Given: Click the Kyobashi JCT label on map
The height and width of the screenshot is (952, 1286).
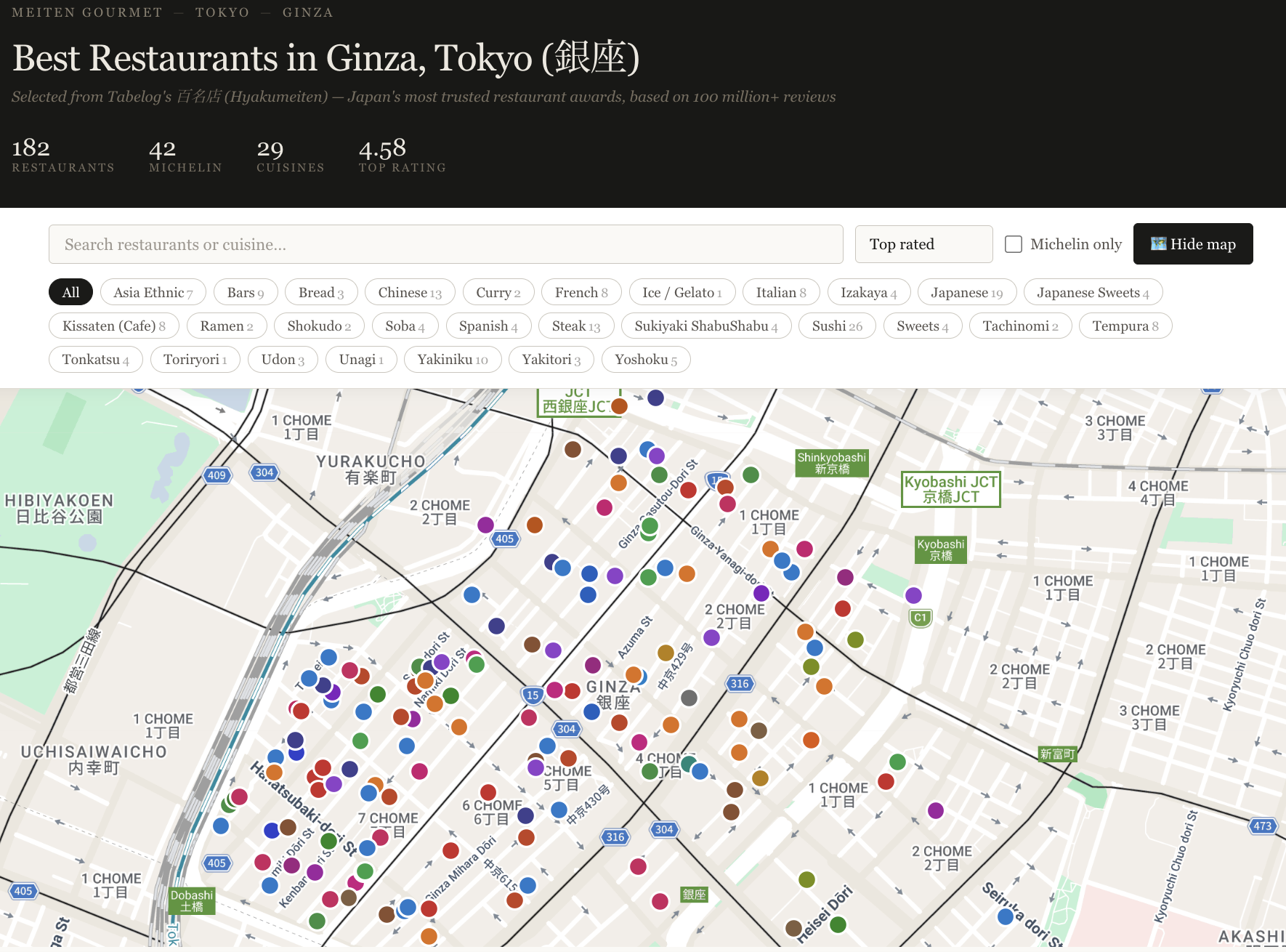Looking at the screenshot, I should pos(951,489).
